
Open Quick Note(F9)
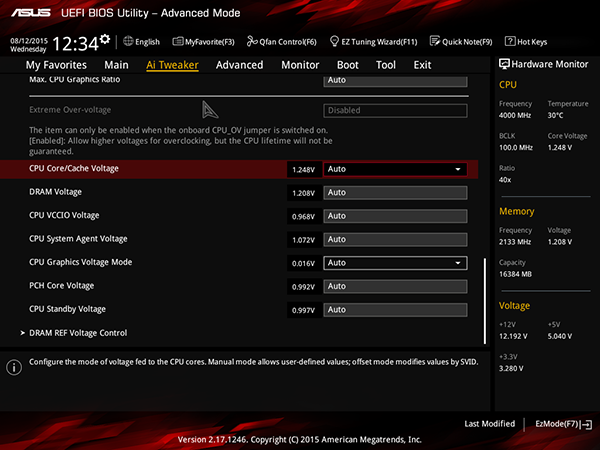point(467,42)
